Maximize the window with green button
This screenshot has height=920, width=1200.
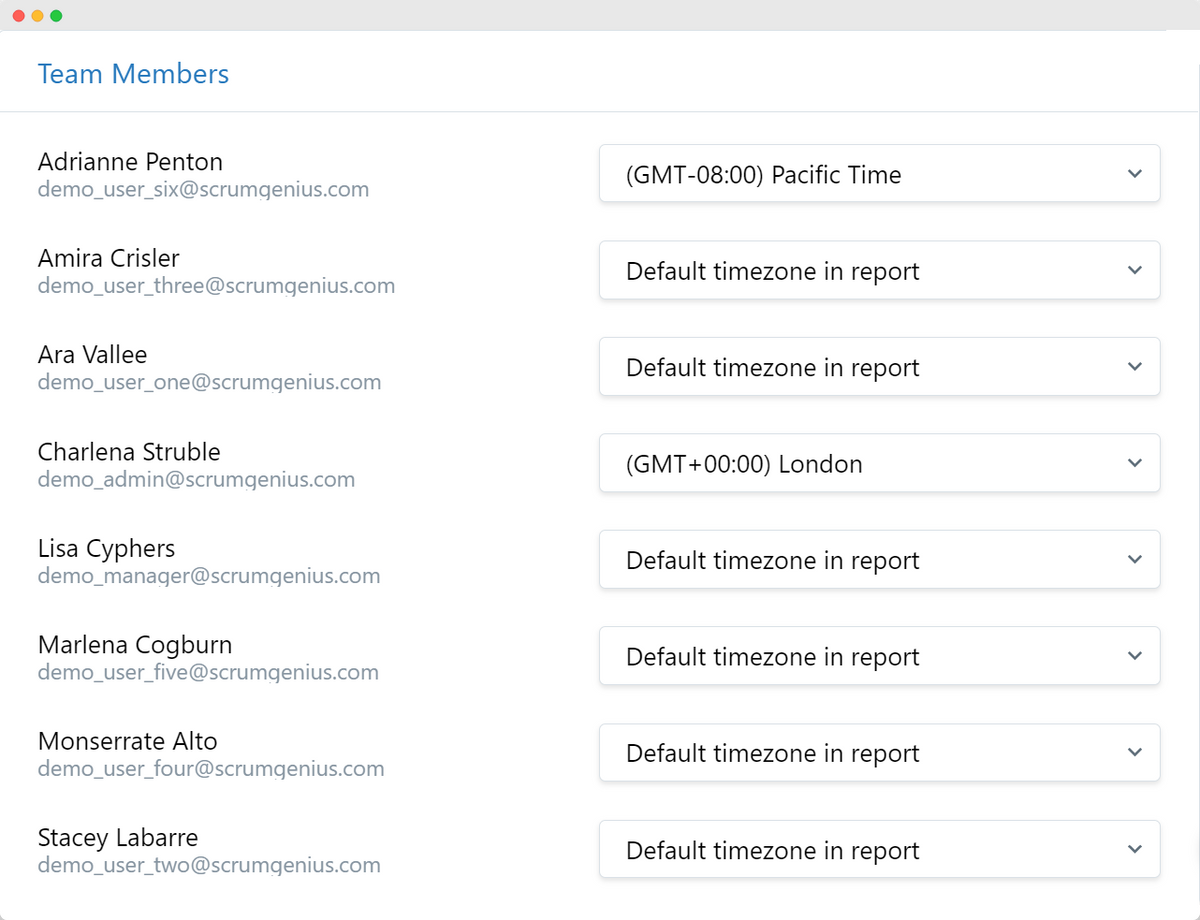(56, 16)
